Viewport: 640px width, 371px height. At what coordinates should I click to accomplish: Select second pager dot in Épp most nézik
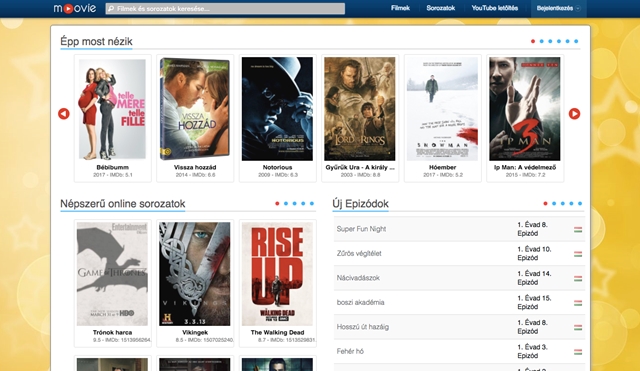pos(542,41)
